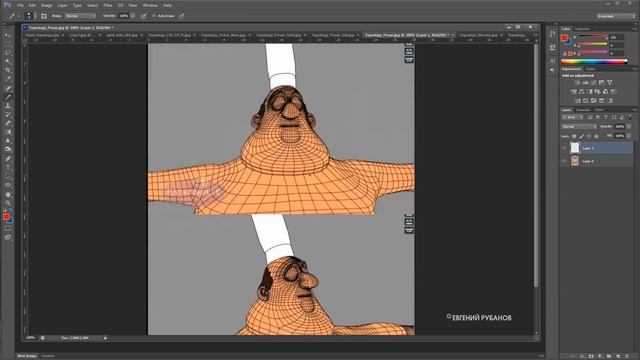Switch to the Paths tab
Screen dimensions: 640x360
pyautogui.click(x=599, y=110)
